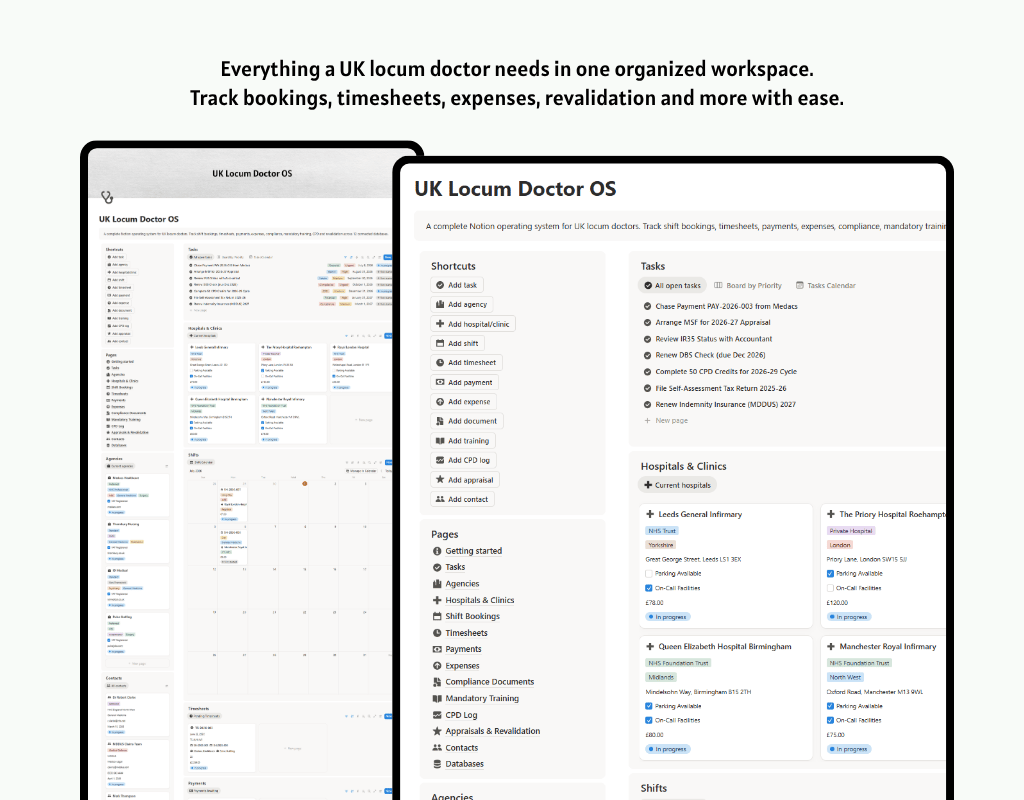
Task: Click the upload icon beside Add expense
Action: [x=440, y=402]
